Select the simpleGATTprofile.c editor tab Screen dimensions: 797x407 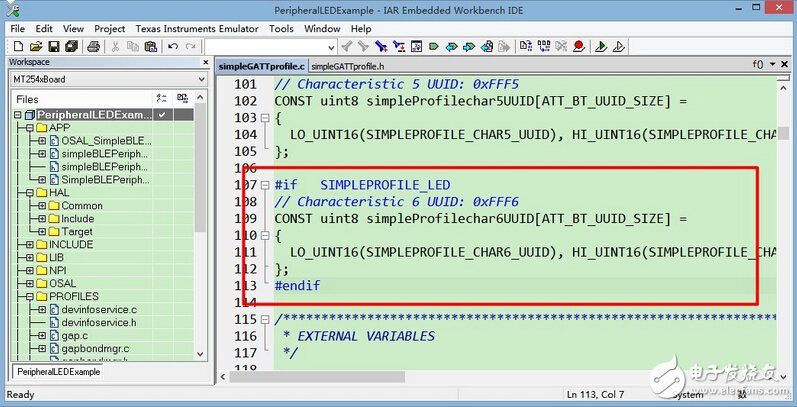pyautogui.click(x=262, y=66)
